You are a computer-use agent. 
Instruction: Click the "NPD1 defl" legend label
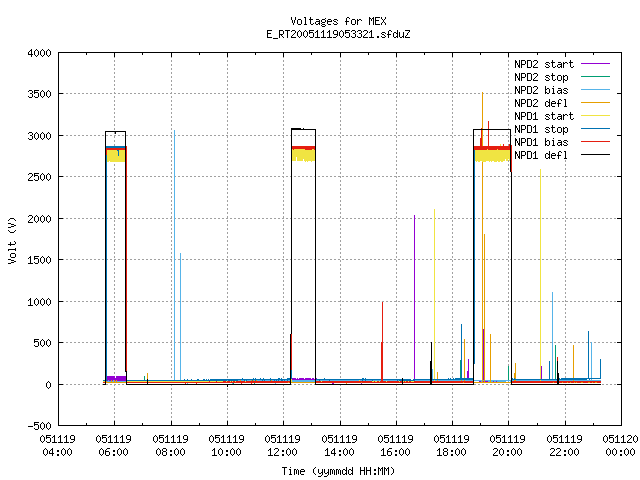click(x=541, y=156)
